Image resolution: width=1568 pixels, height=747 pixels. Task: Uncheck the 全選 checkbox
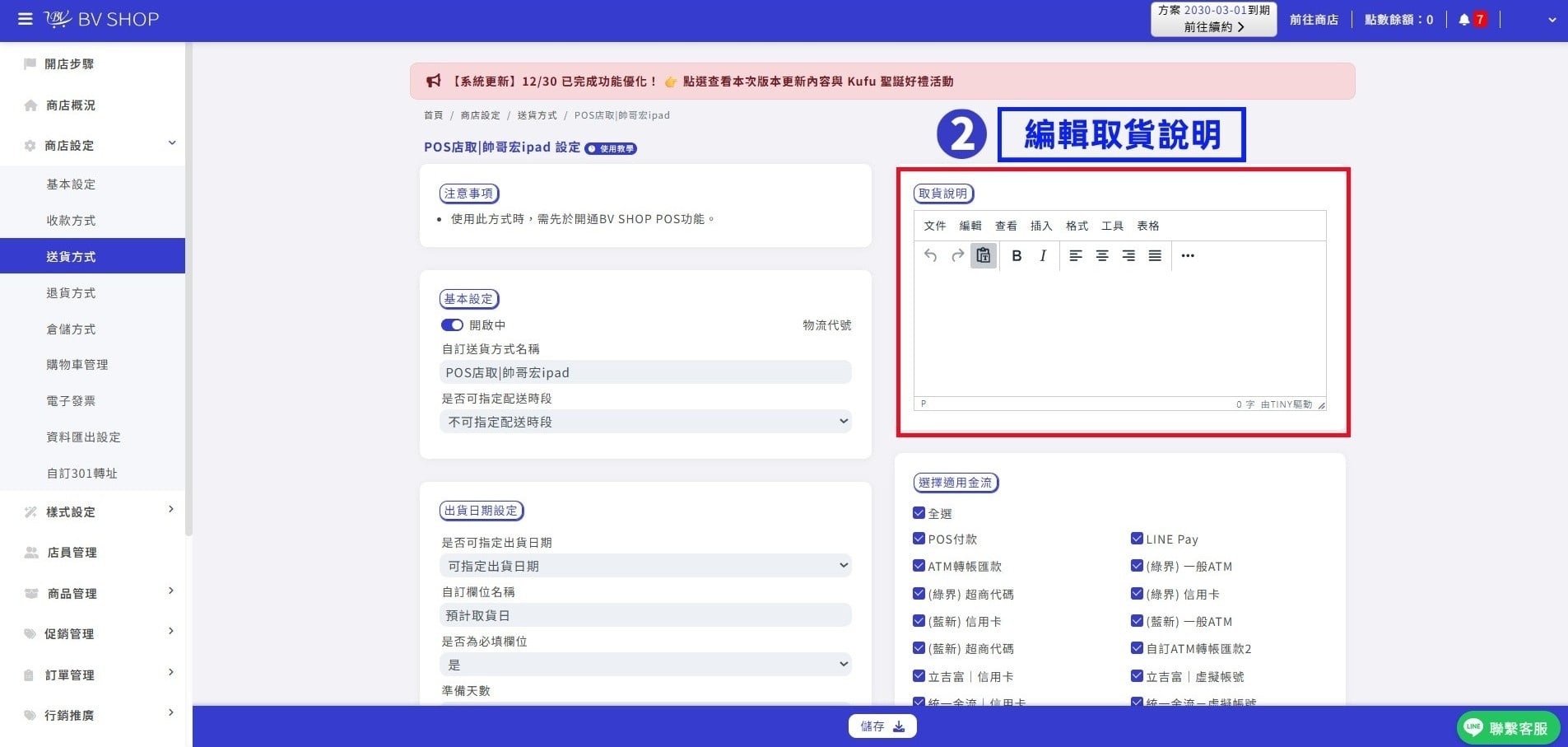pos(919,512)
